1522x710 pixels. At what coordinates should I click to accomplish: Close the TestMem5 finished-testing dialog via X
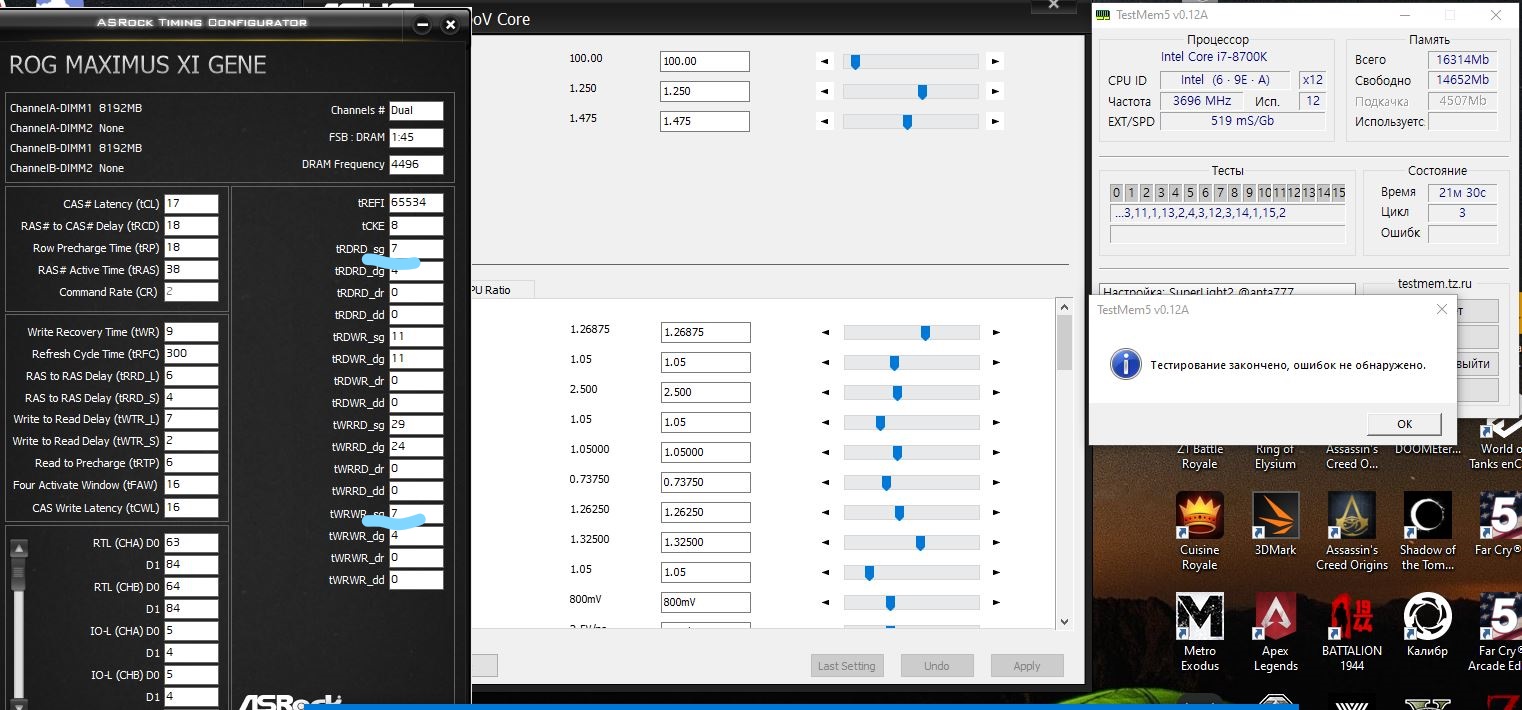click(1442, 310)
